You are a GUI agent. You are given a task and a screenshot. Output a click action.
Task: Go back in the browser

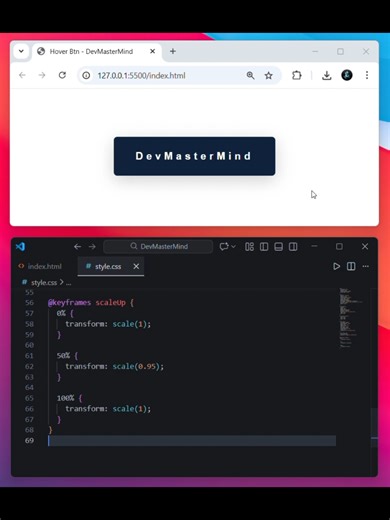click(x=22, y=75)
